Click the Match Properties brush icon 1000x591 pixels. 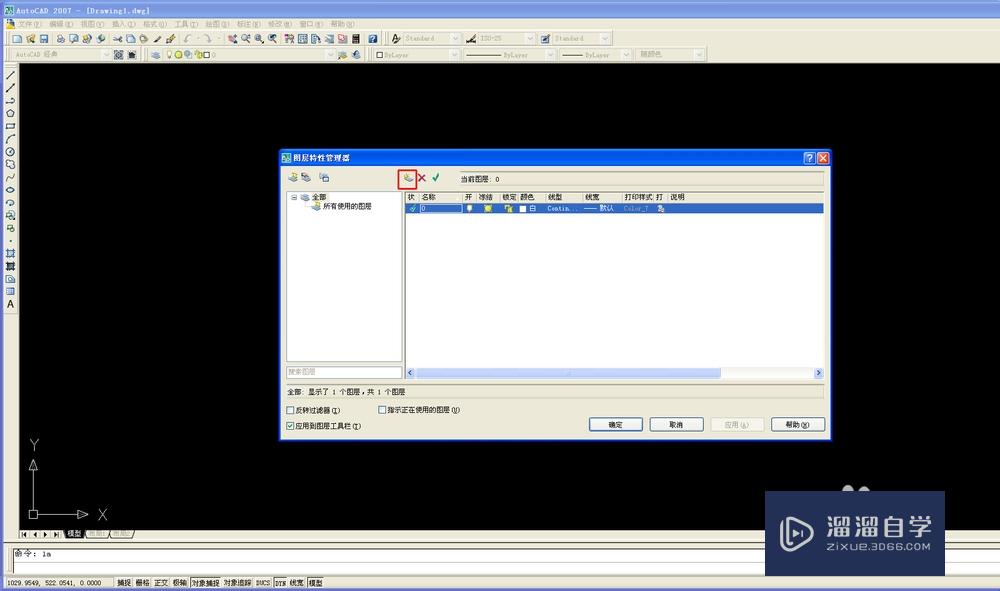[158, 39]
